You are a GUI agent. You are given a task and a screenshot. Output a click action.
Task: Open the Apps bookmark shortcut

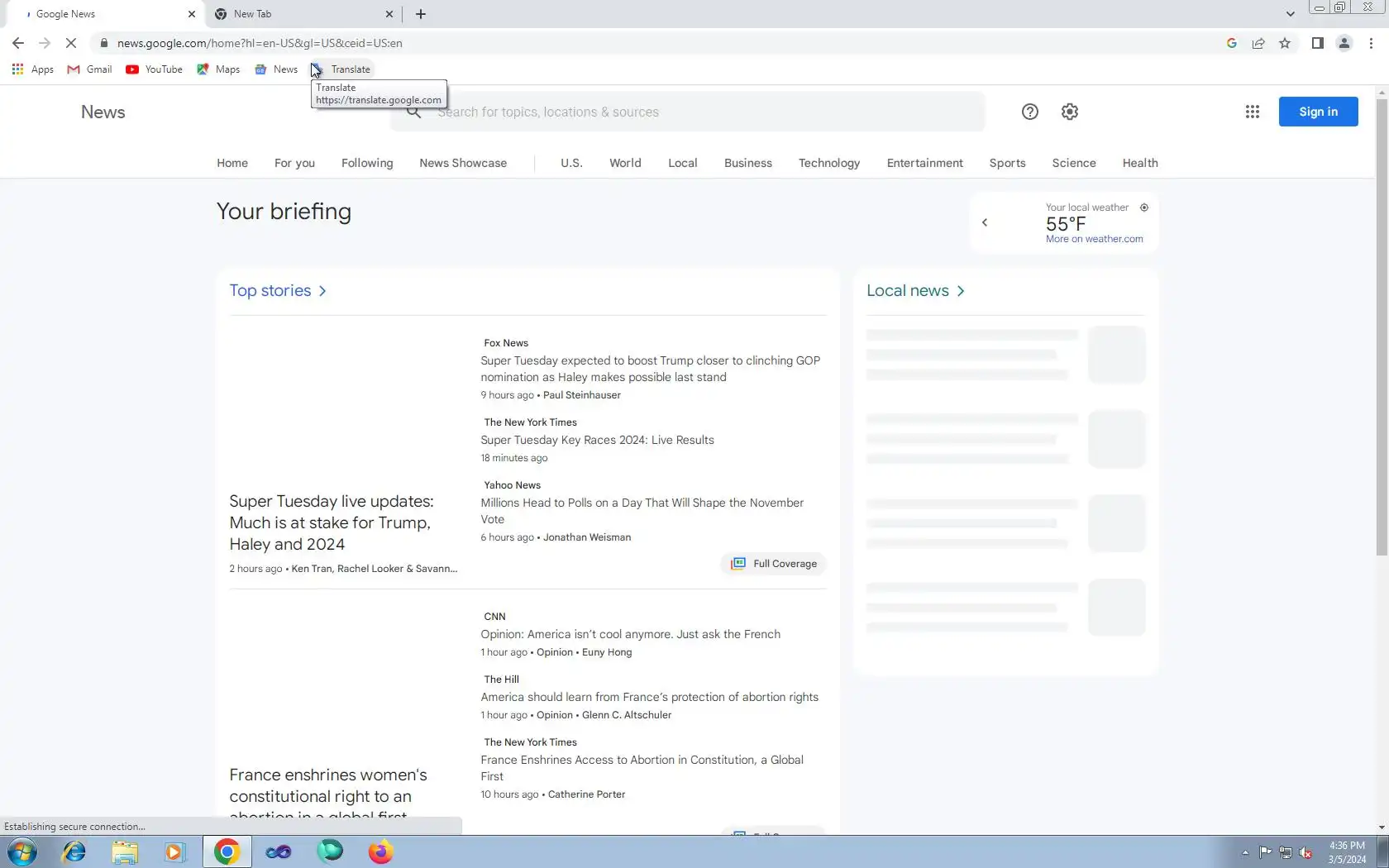33,69
